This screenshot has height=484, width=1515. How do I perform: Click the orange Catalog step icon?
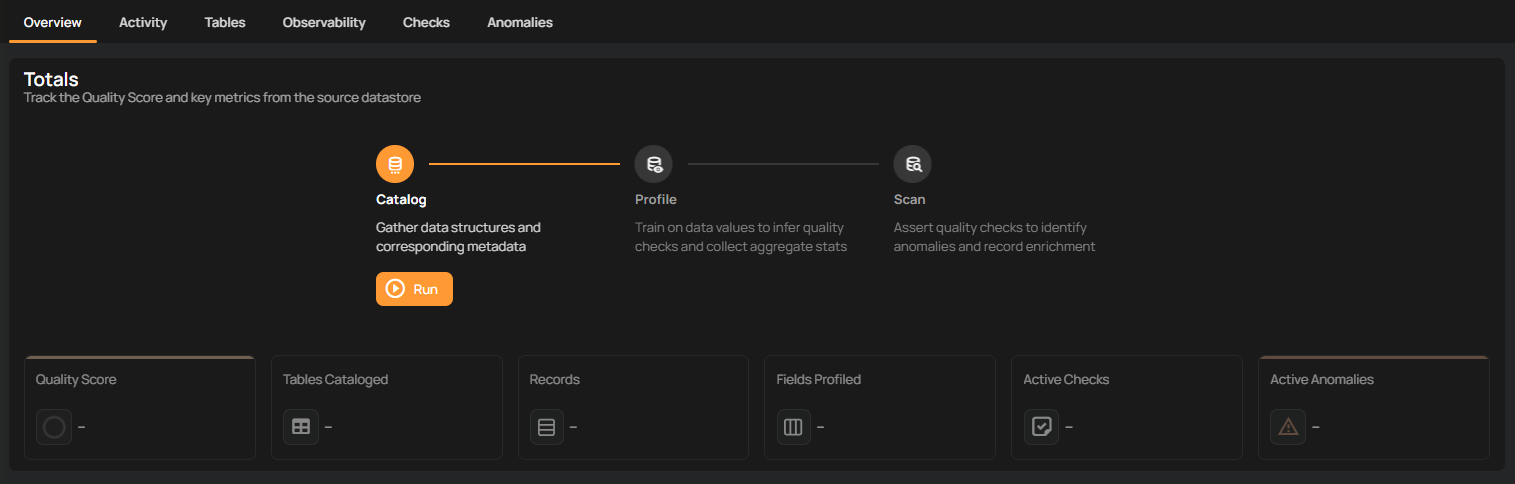(x=395, y=164)
